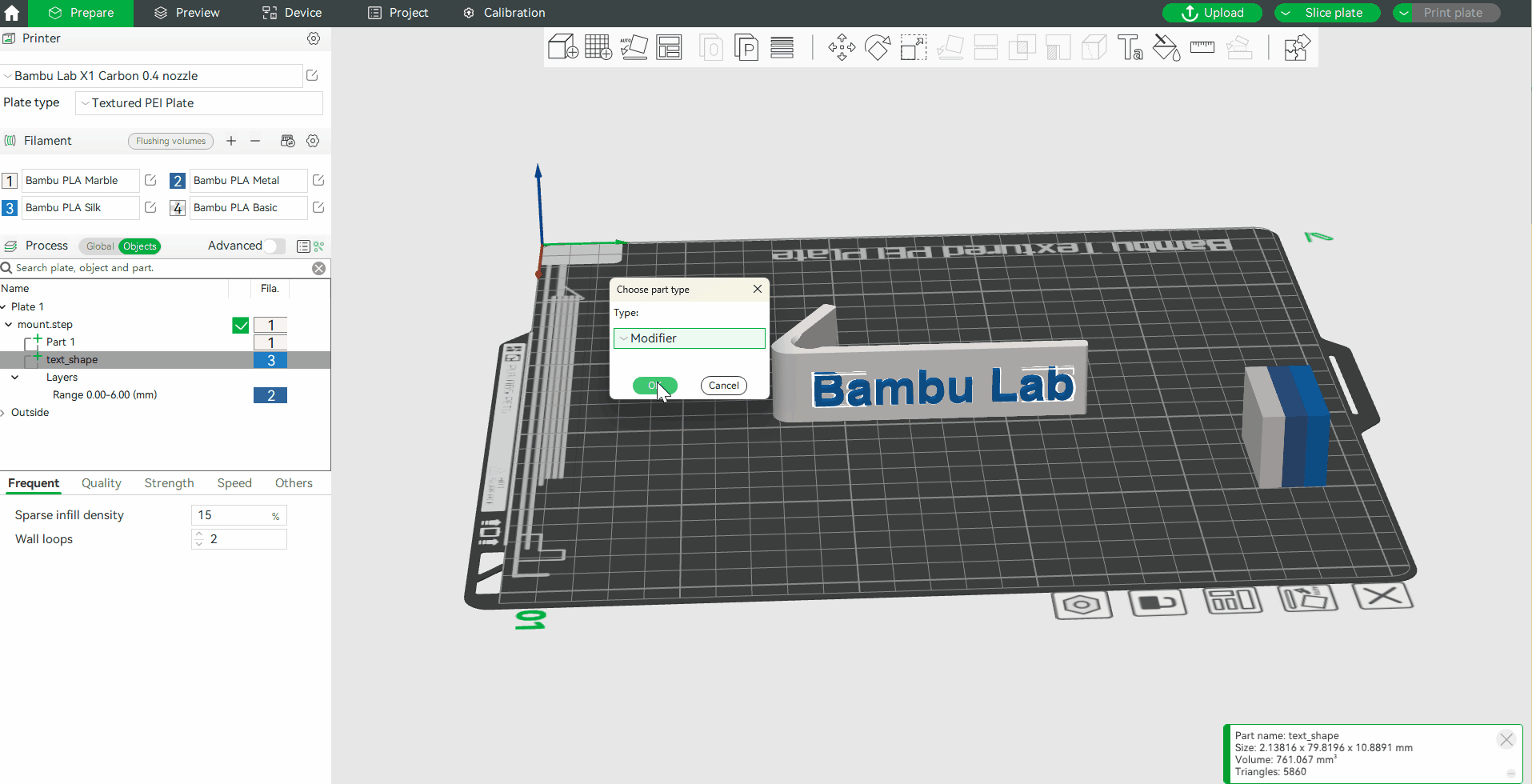The height and width of the screenshot is (784, 1532).
Task: Open the Plate type dropdown
Action: tap(199, 103)
